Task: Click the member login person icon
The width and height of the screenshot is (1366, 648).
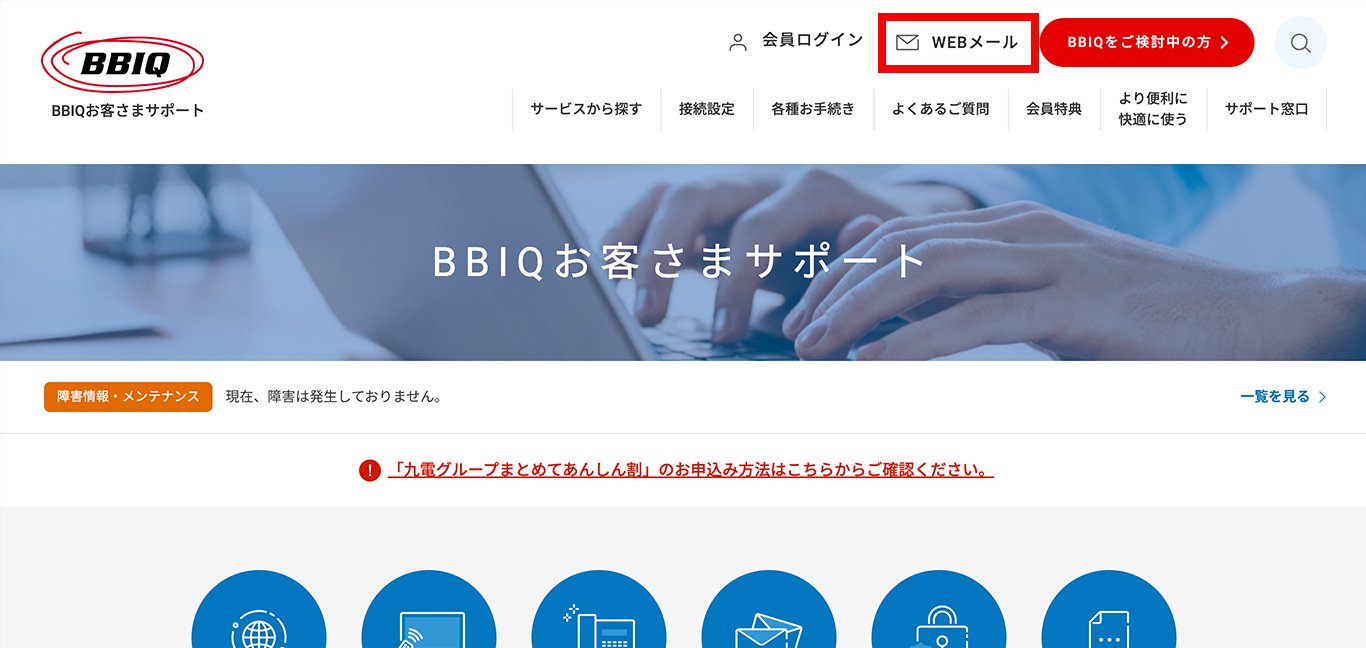Action: tap(738, 42)
